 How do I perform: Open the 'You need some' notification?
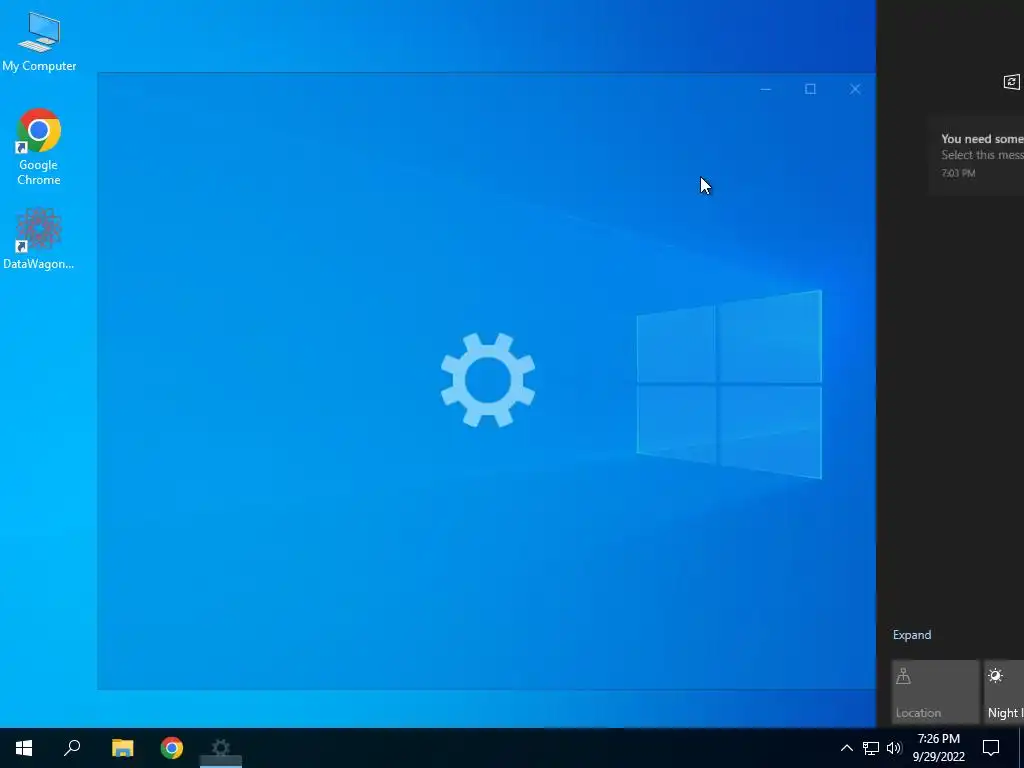[976, 155]
